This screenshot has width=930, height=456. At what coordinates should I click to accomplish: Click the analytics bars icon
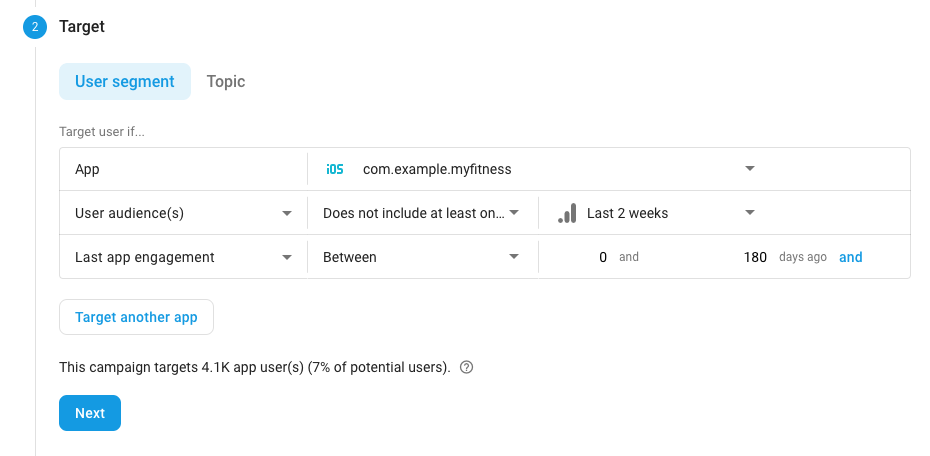coord(567,213)
